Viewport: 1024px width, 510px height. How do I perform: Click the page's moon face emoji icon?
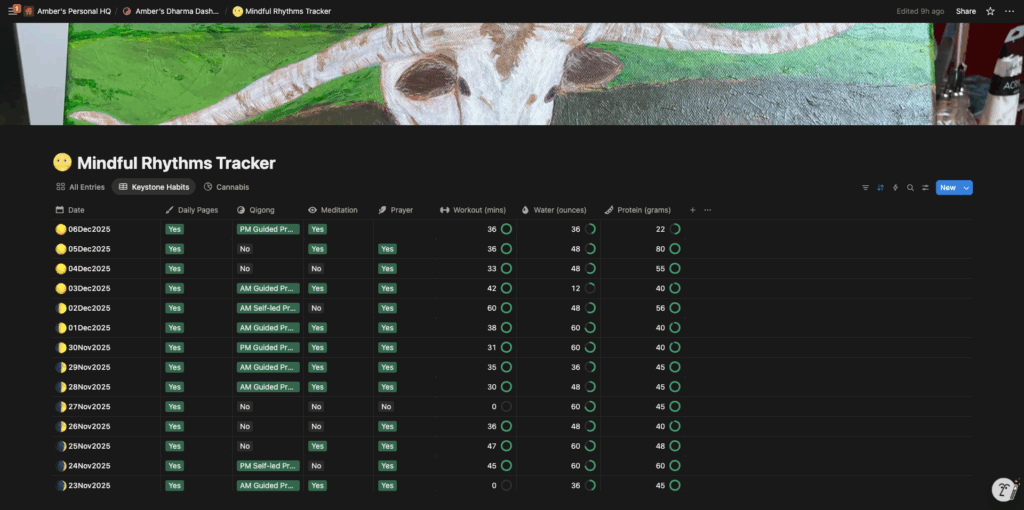[x=62, y=163]
